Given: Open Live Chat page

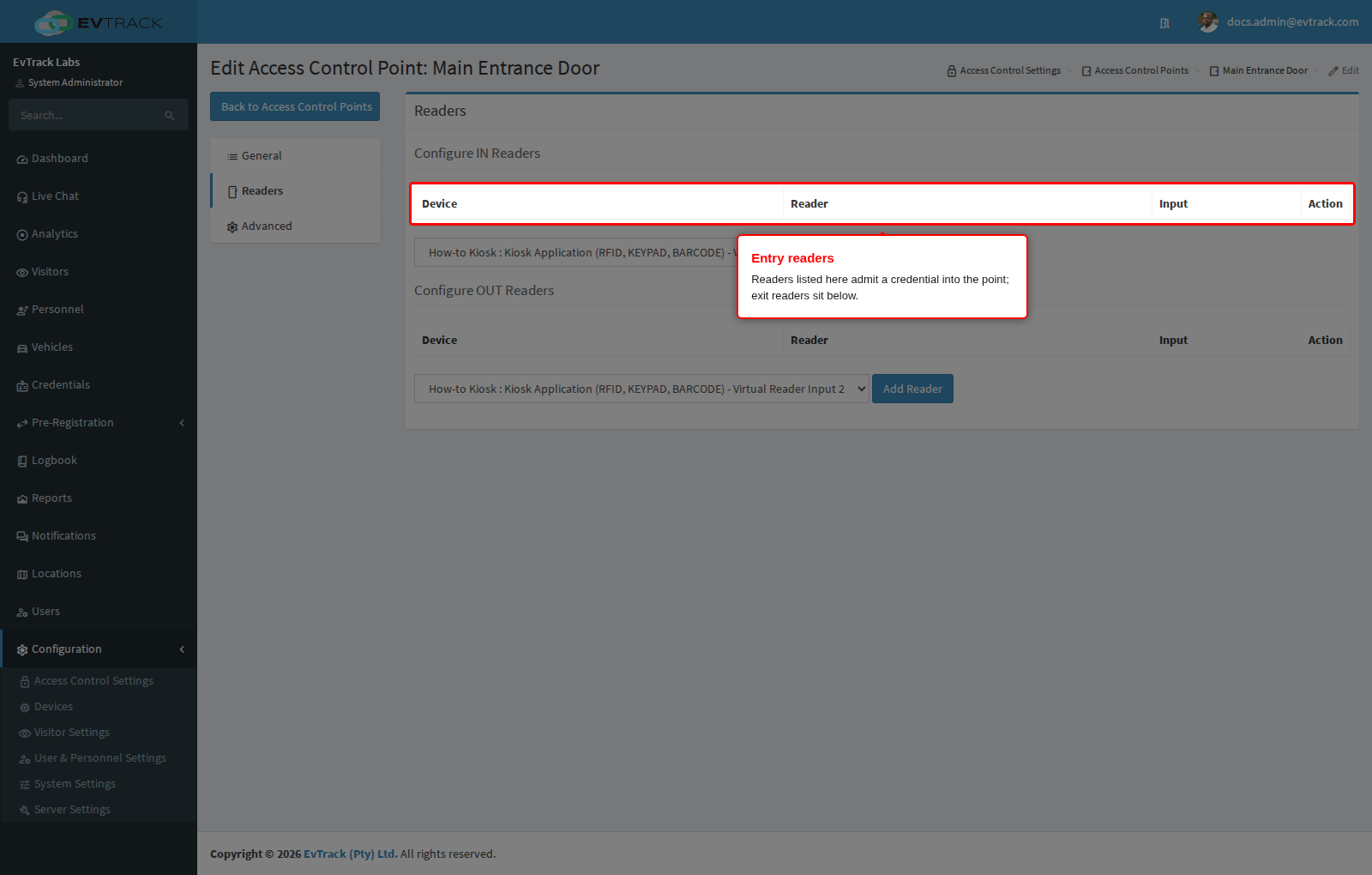Looking at the screenshot, I should point(99,196).
